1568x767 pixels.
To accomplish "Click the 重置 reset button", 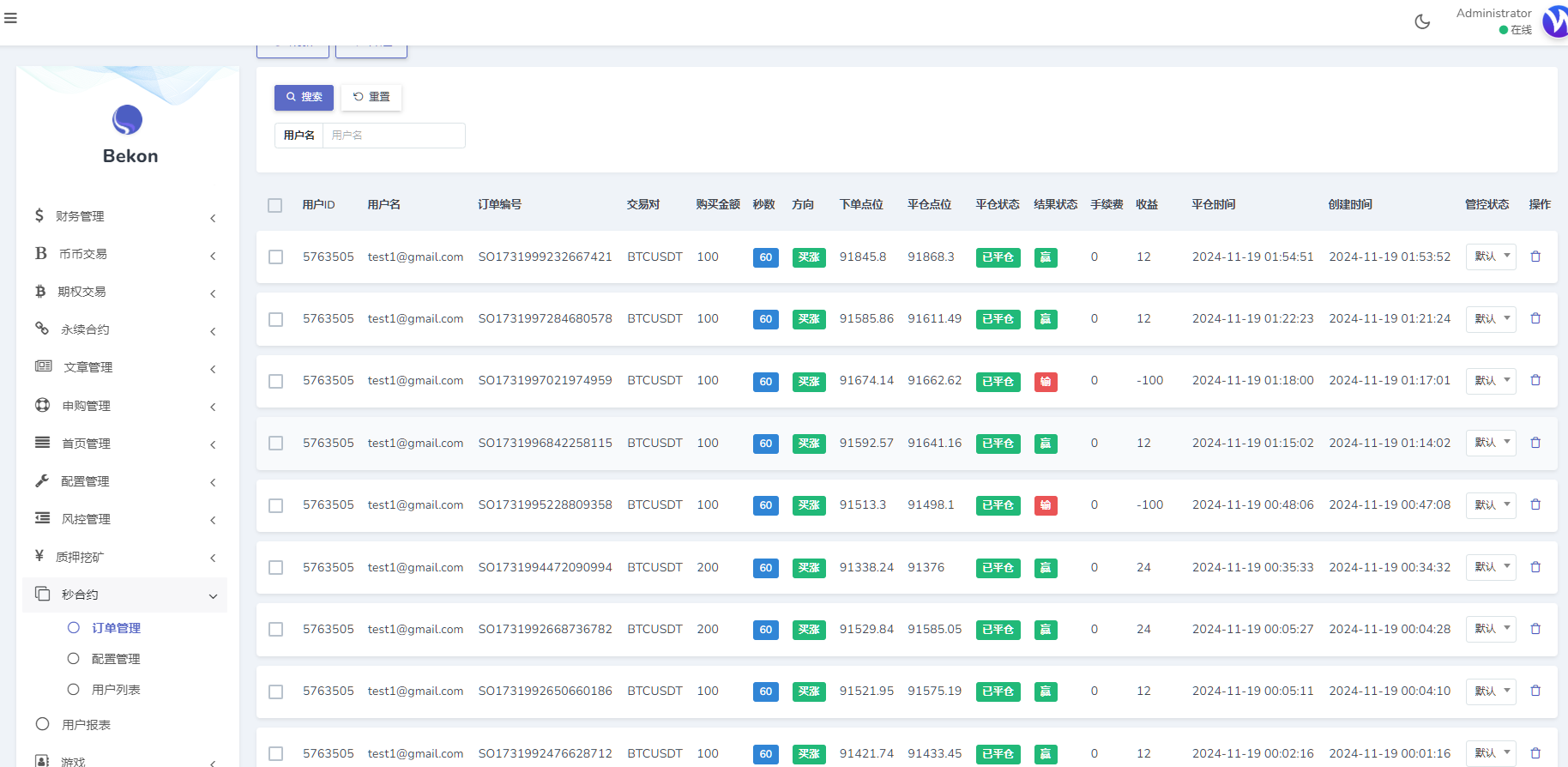I will 371,97.
